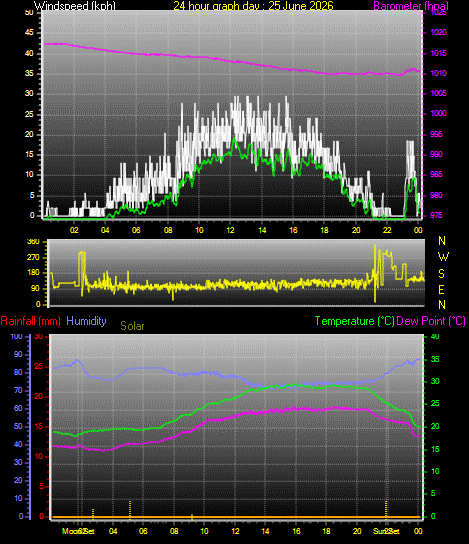Click 40 on the green temperature axis
This screenshot has height=544, width=469.
pos(435,336)
